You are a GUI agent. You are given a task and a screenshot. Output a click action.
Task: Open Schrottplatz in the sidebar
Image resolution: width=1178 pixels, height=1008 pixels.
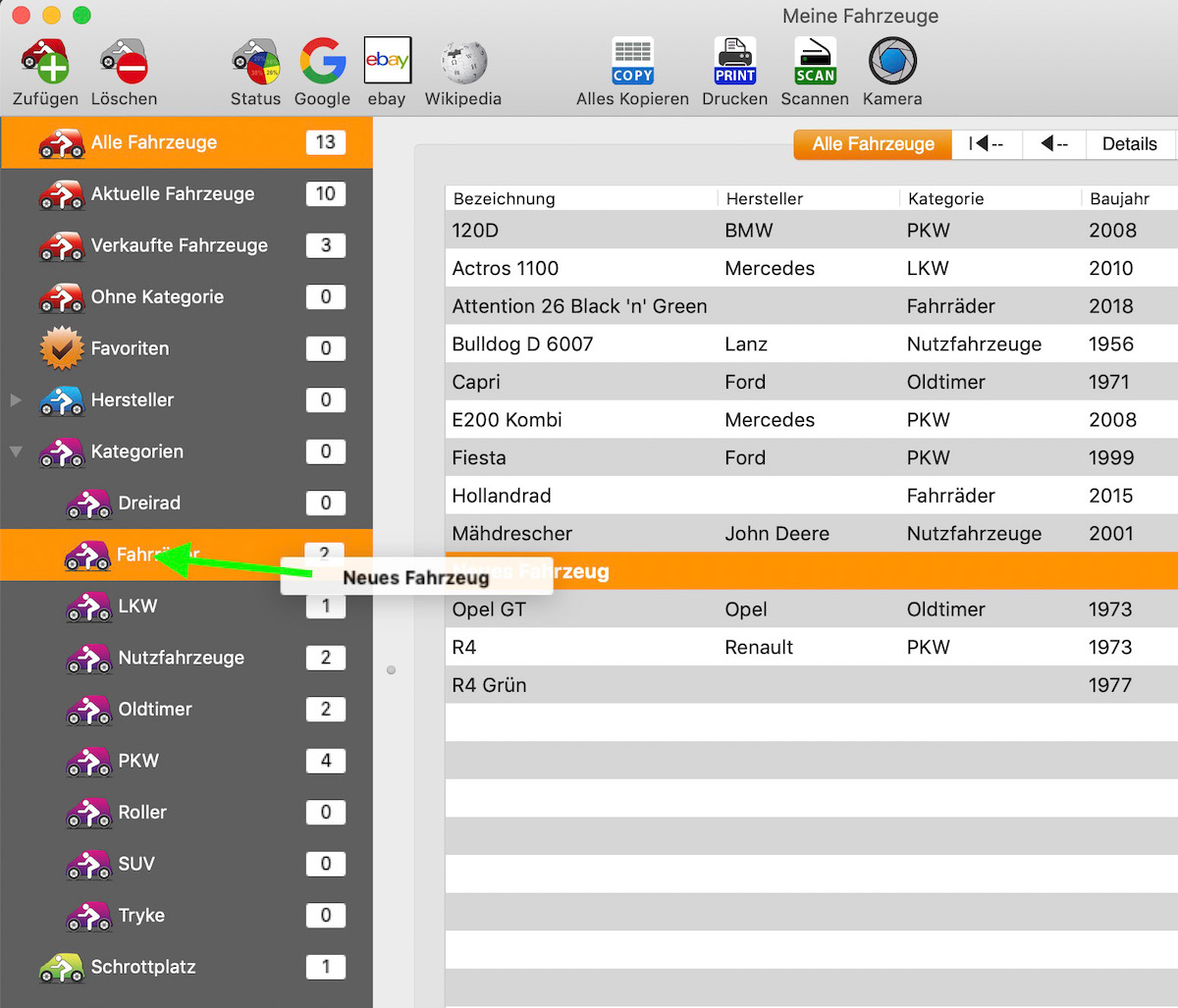[x=187, y=967]
